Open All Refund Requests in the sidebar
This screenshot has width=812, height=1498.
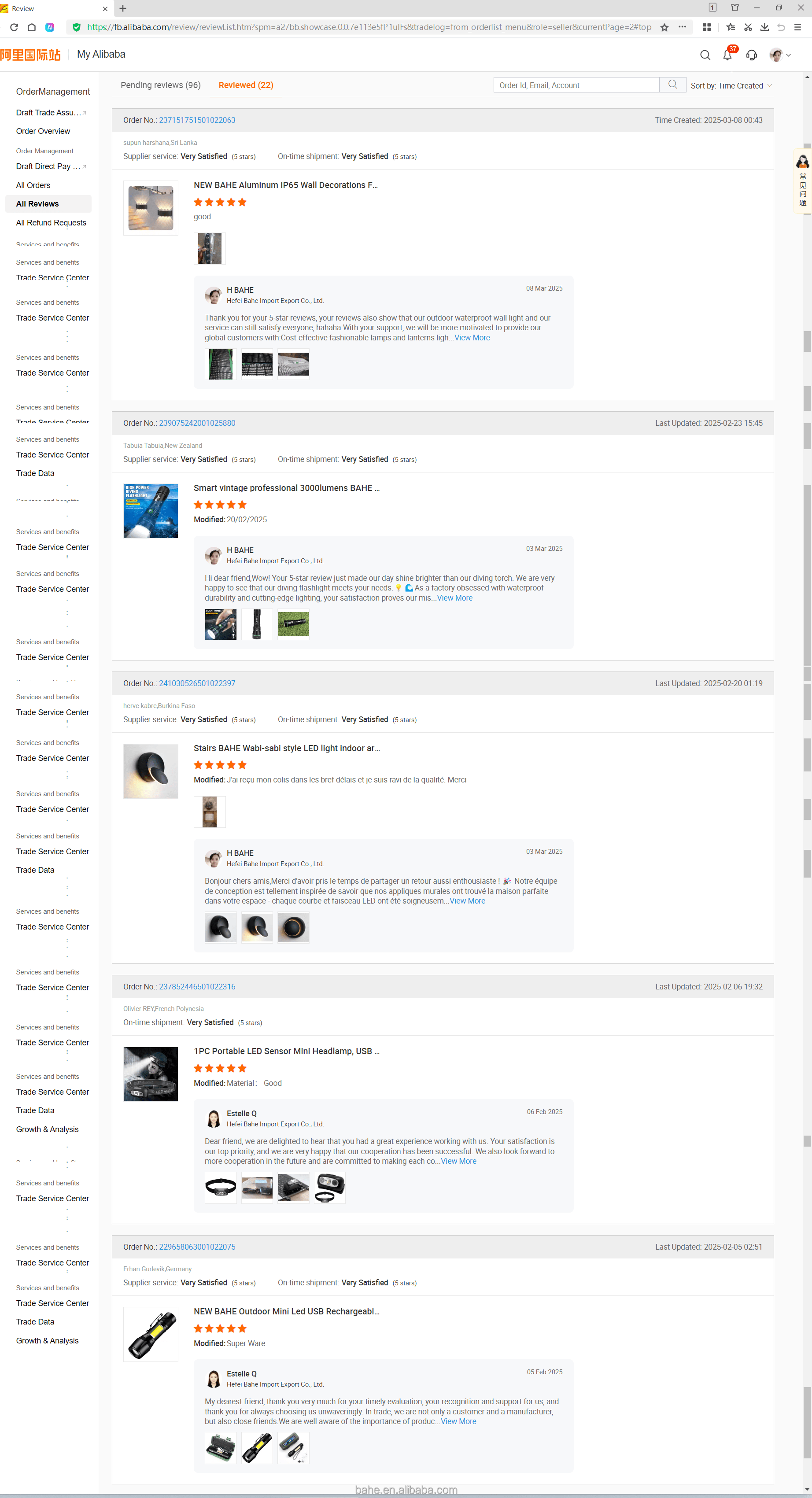coord(51,223)
